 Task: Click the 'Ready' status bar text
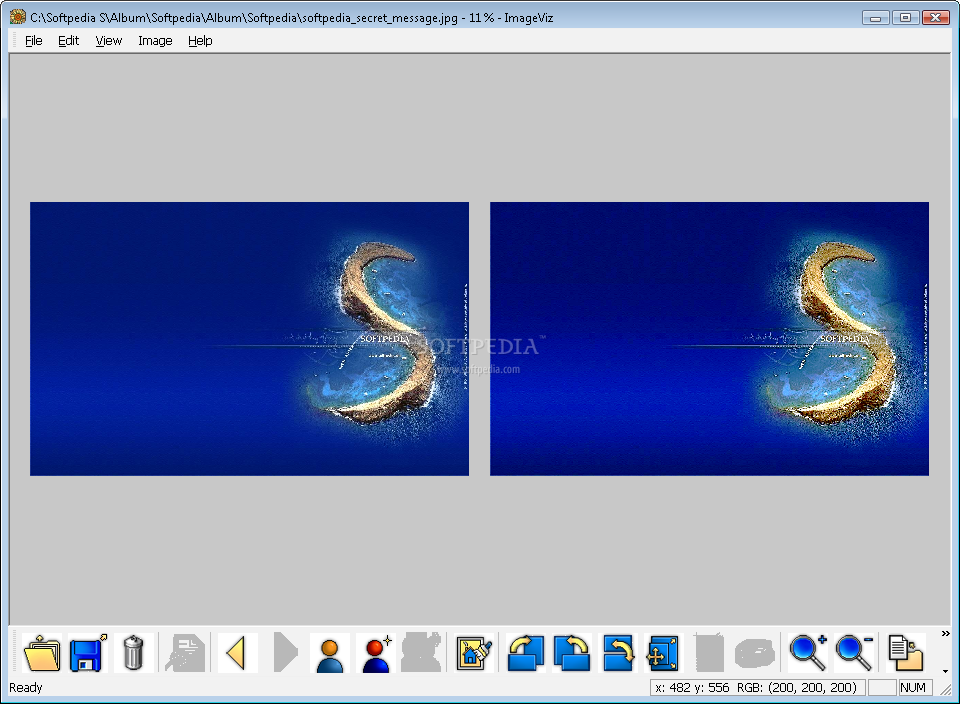(26, 687)
